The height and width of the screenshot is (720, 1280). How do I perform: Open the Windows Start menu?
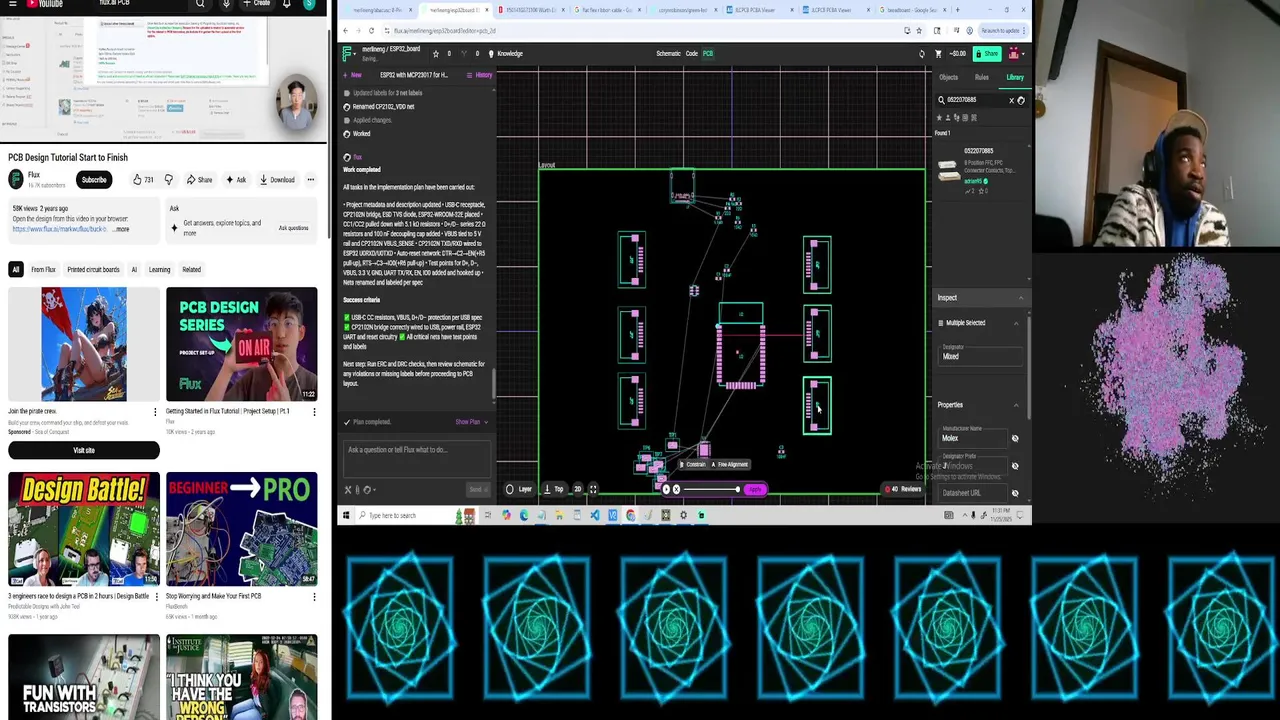pyautogui.click(x=346, y=515)
